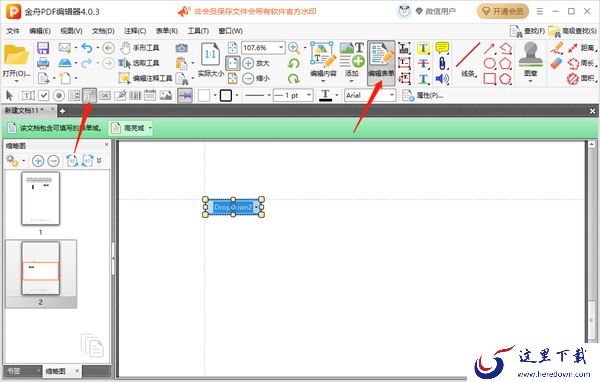This screenshot has height=382, width=600.
Task: Select the 面积 area measure tool
Action: coord(582,78)
